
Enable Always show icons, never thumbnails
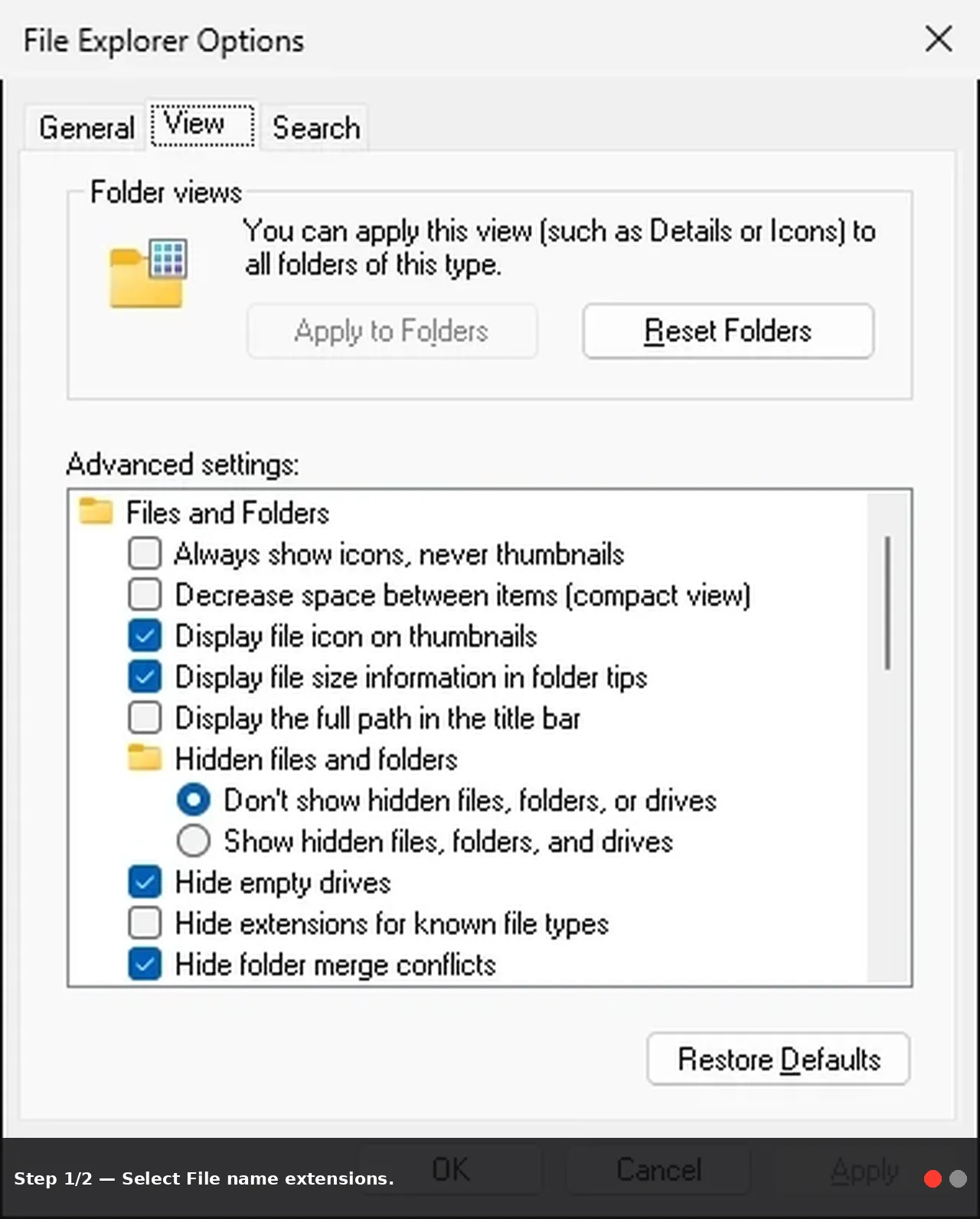[x=145, y=553]
